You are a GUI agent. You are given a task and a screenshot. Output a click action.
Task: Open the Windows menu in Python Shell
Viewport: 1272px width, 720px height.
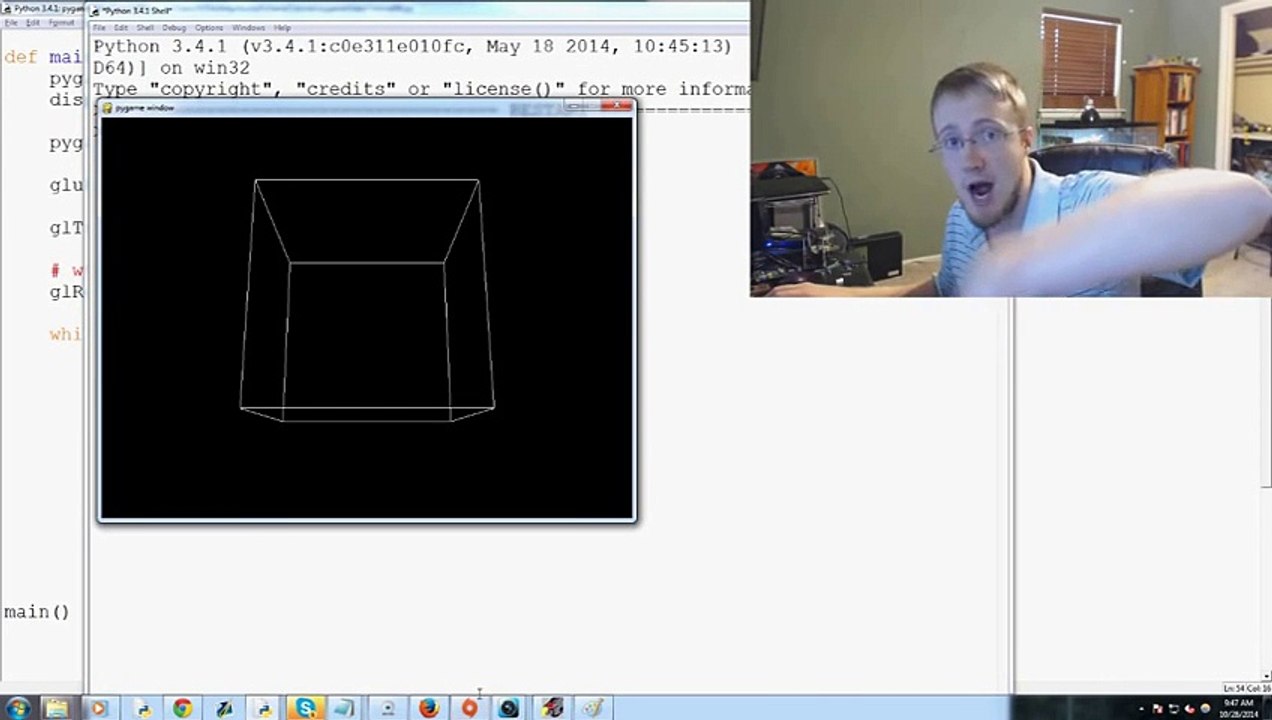click(x=248, y=28)
